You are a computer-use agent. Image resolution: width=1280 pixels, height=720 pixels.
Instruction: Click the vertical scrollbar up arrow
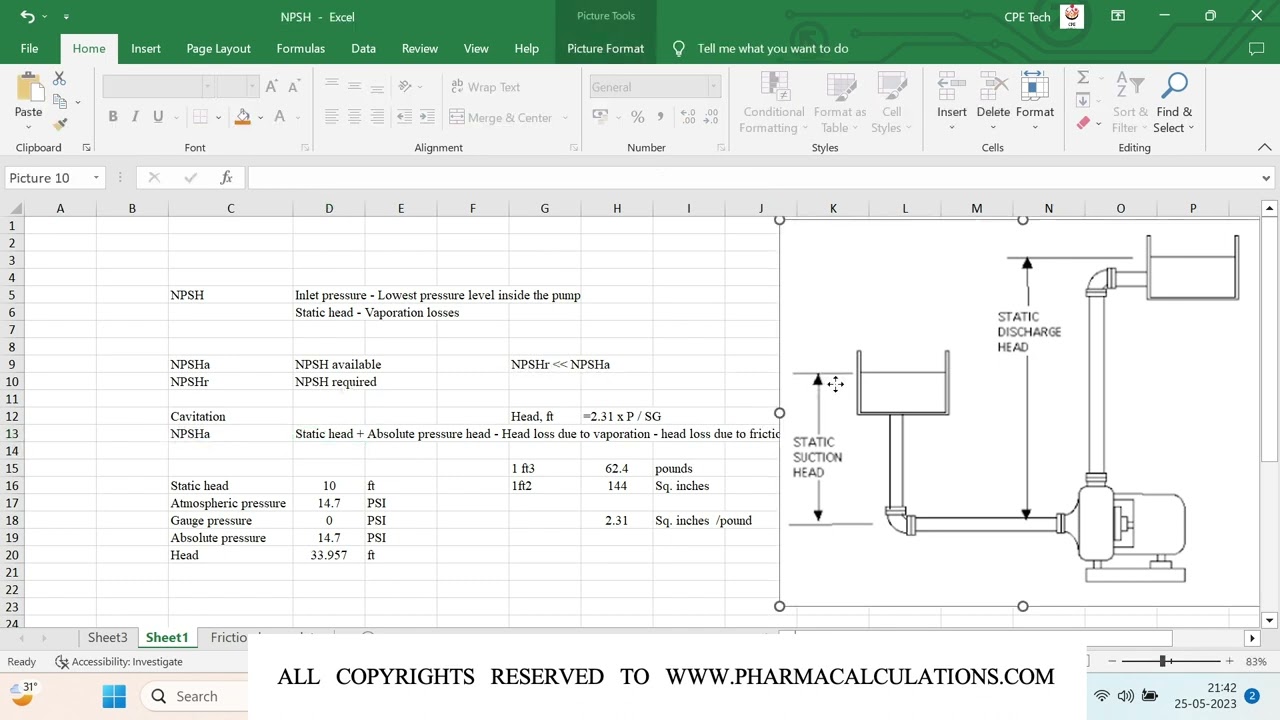(1269, 208)
